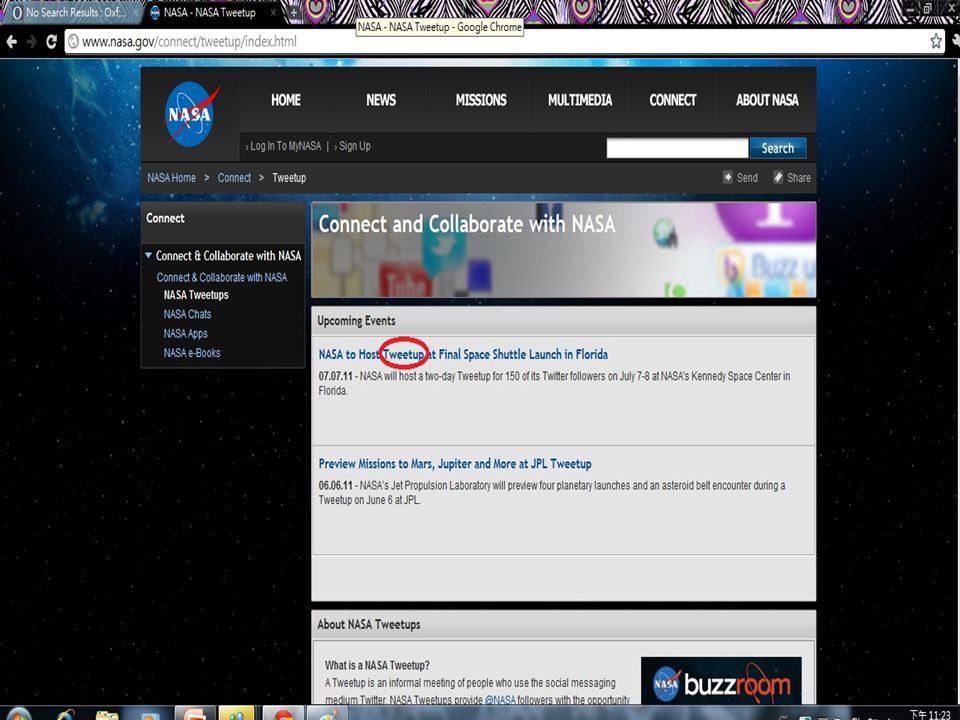Viewport: 960px width, 720px height.
Task: Open the HOME menu
Action: click(286, 100)
